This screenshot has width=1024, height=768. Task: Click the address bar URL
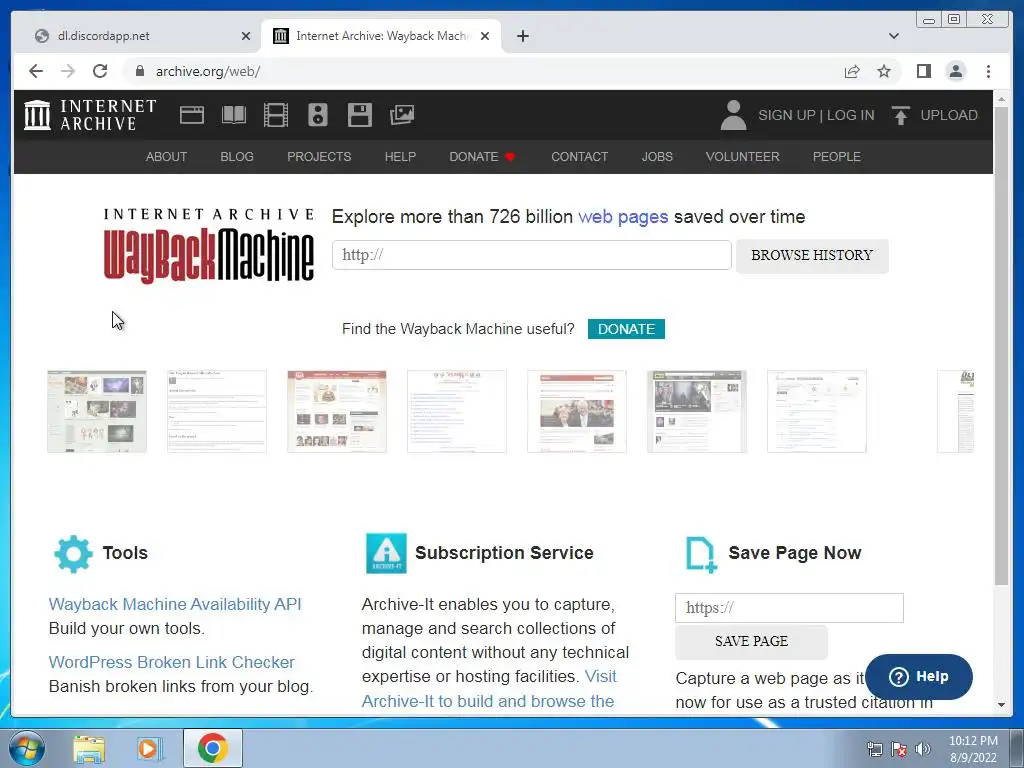208,71
